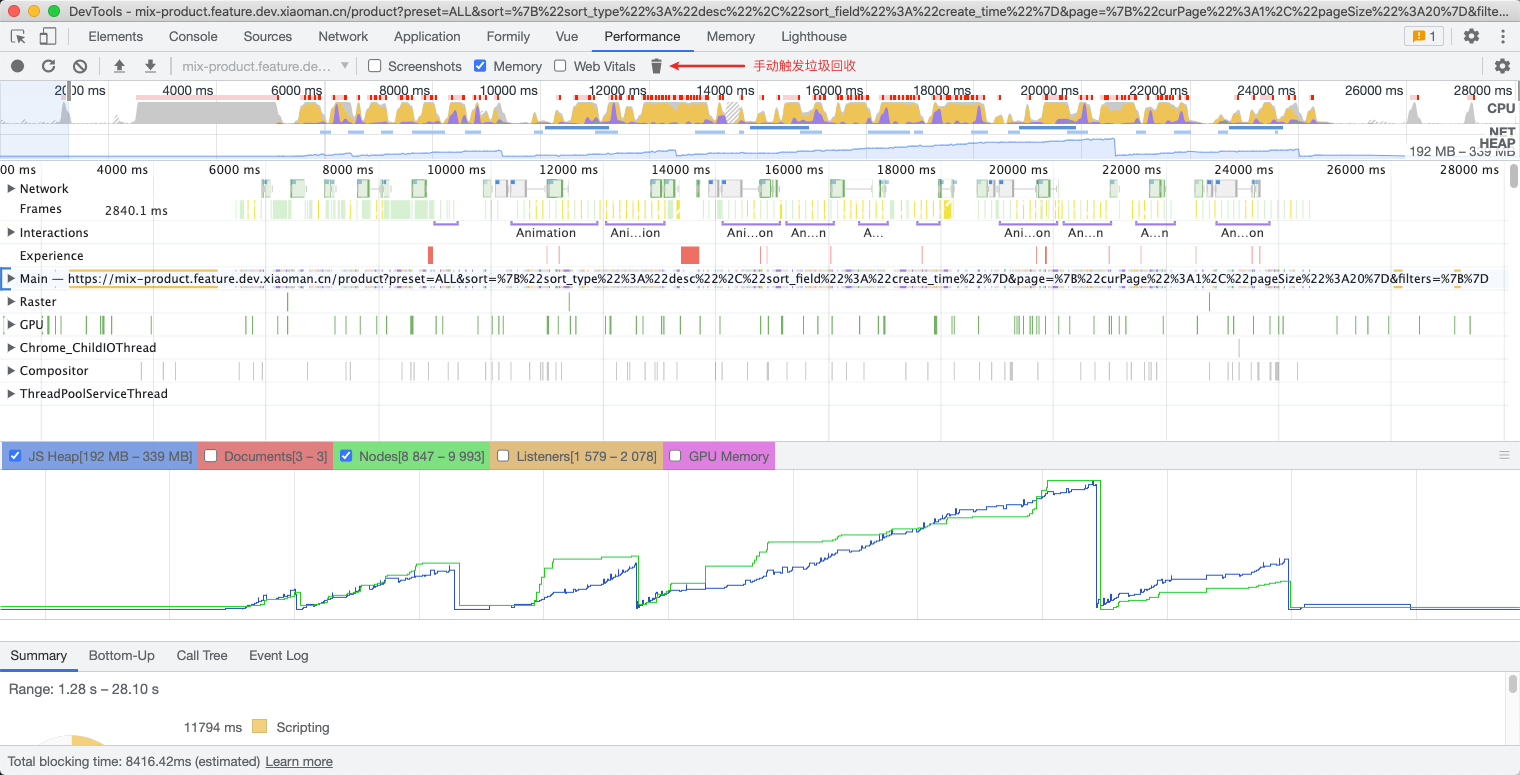Expand the Compositor track
Image resolution: width=1520 pixels, height=775 pixels.
(11, 370)
